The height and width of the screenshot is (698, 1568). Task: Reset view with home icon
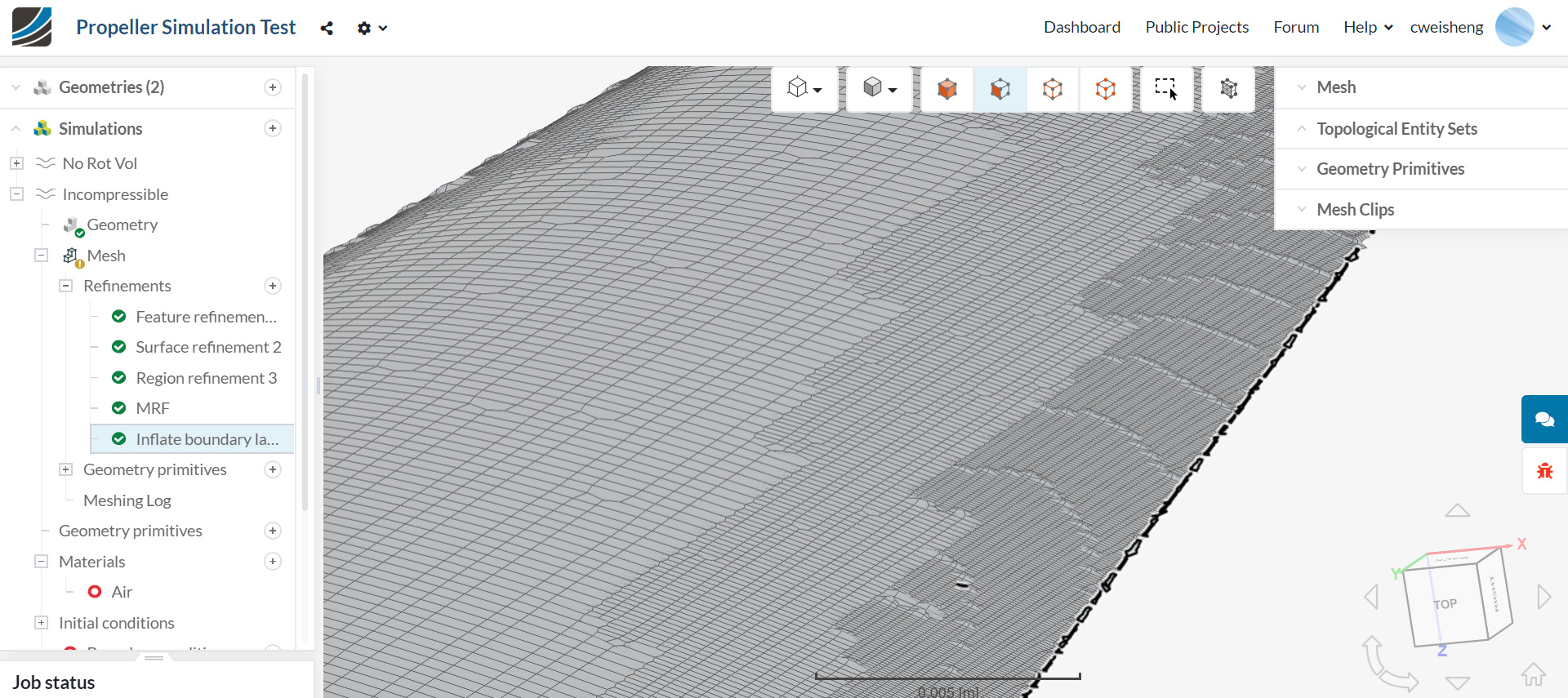pos(1534,674)
